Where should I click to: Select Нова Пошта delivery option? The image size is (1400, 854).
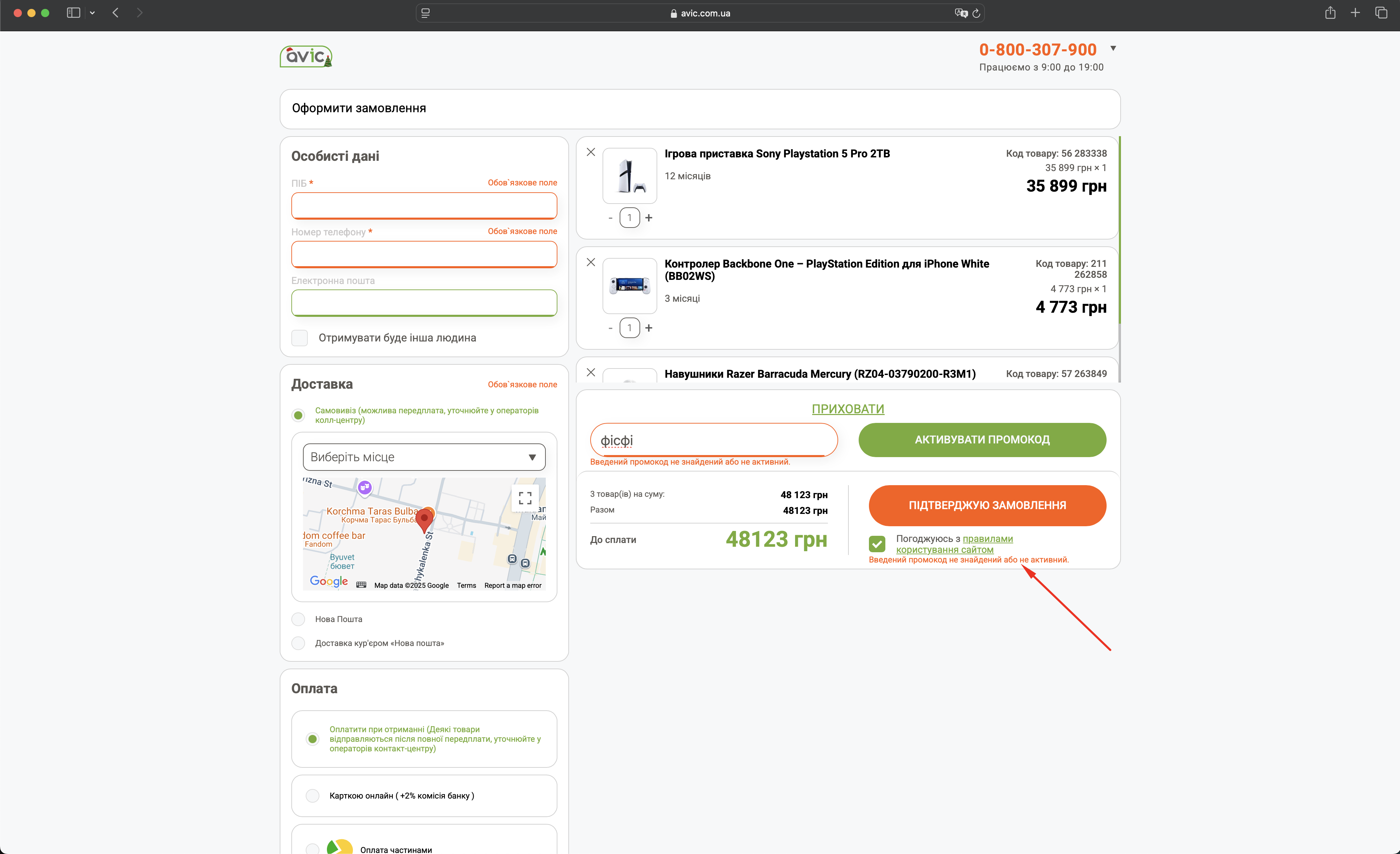tap(298, 619)
